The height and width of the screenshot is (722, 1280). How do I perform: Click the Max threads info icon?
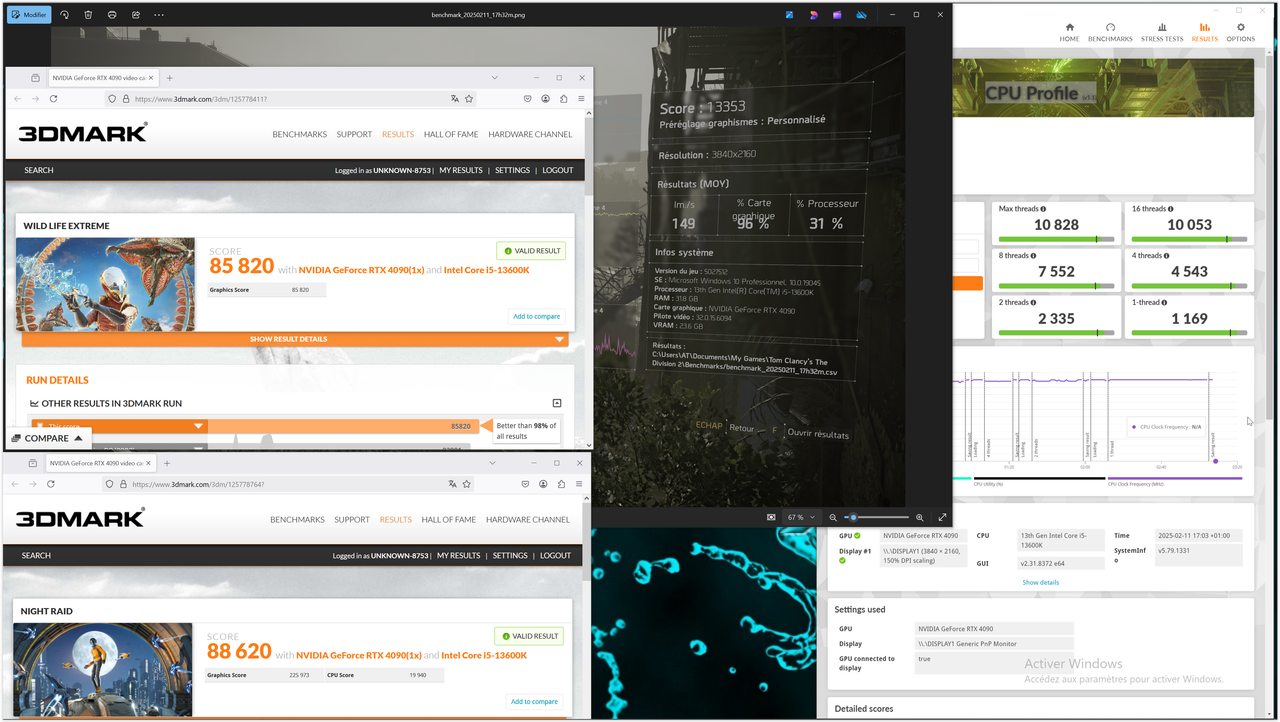coord(1043,209)
